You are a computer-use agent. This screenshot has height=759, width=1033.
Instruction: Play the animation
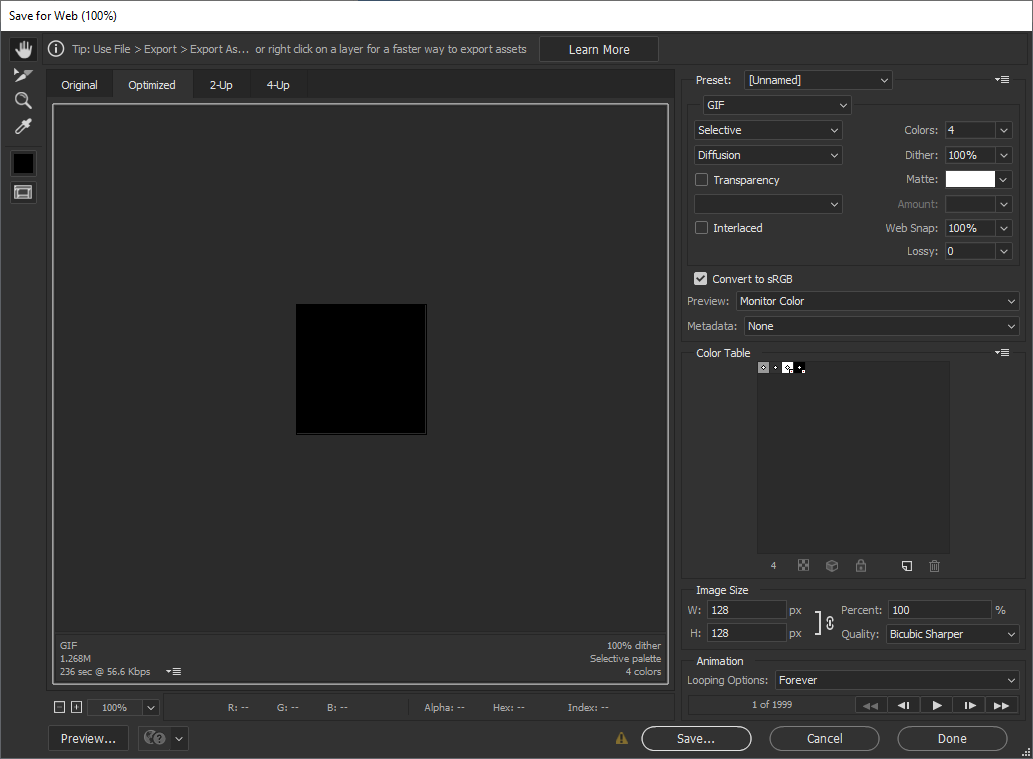936,705
